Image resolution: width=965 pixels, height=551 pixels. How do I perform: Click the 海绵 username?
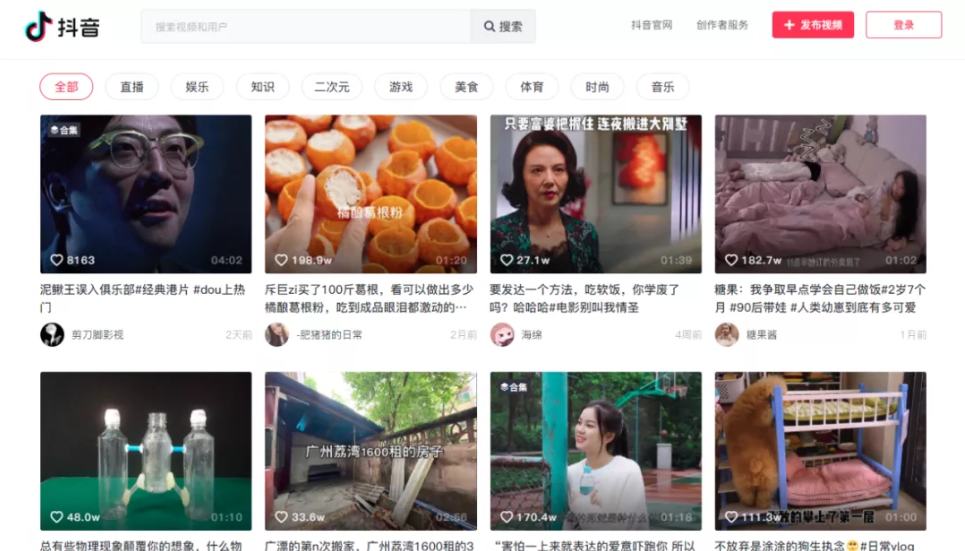coord(532,335)
